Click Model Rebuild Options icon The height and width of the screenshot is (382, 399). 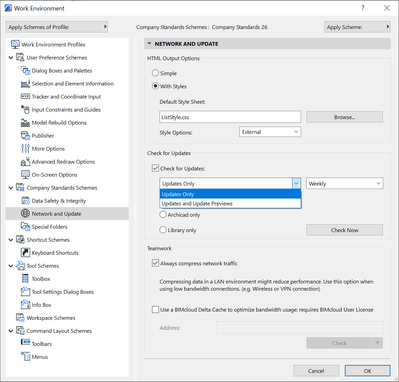coord(25,123)
